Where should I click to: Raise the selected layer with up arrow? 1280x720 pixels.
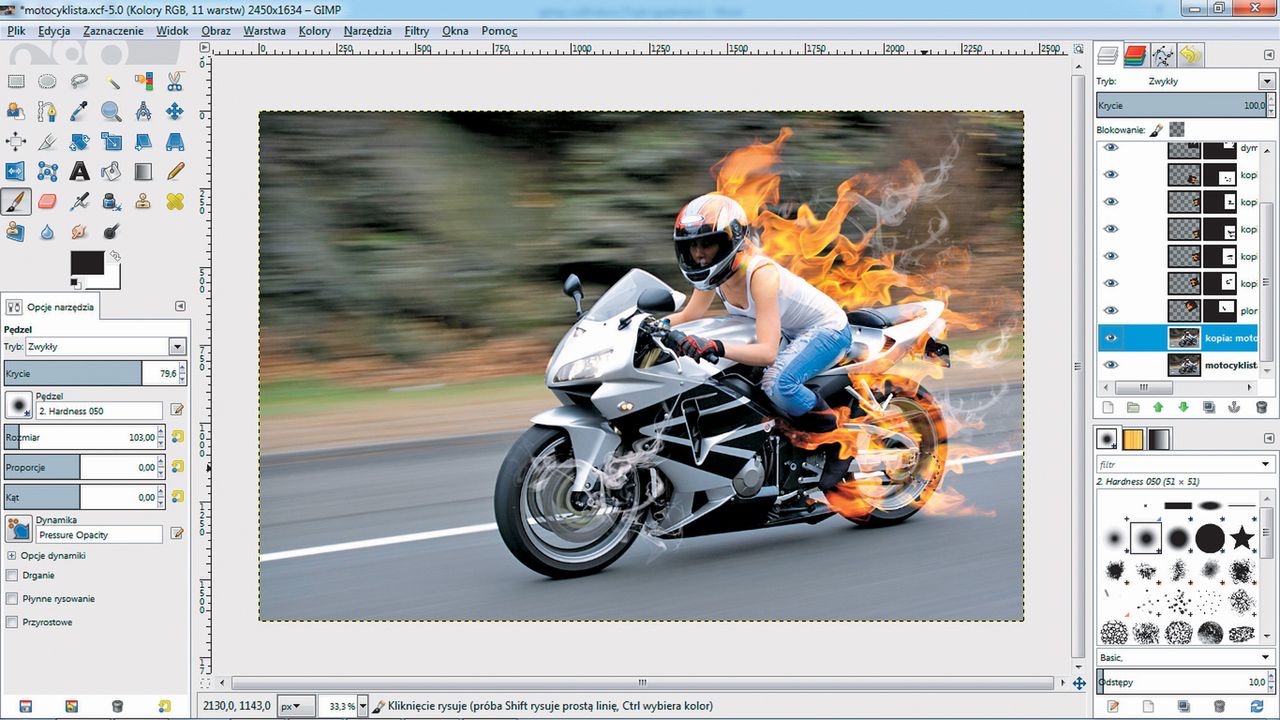[x=1158, y=407]
